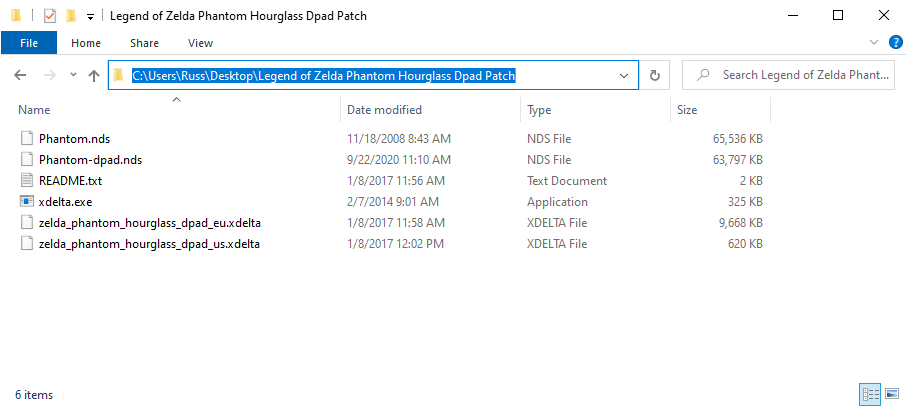The height and width of the screenshot is (406, 906).
Task: Click the Up one level arrow
Action: pos(94,75)
